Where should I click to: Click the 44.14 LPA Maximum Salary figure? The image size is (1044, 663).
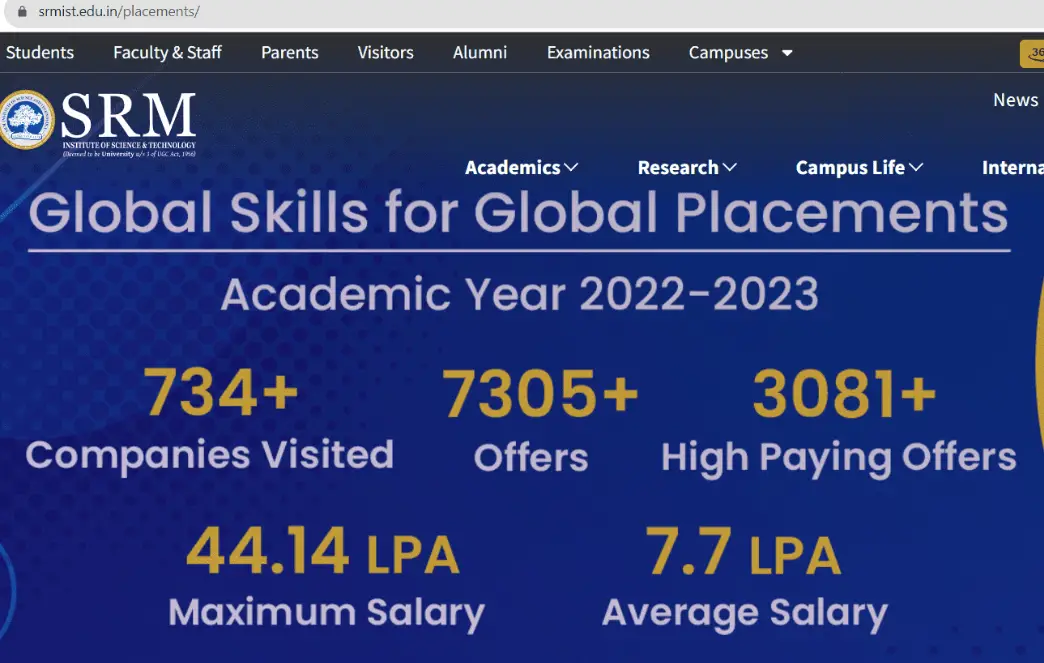[326, 578]
